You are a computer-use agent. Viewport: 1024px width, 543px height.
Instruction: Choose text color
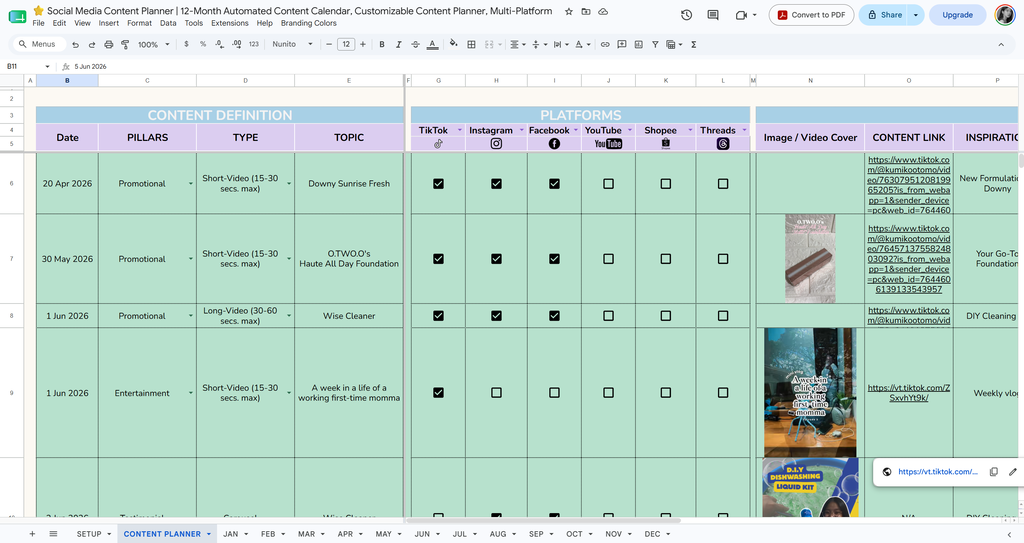432,44
